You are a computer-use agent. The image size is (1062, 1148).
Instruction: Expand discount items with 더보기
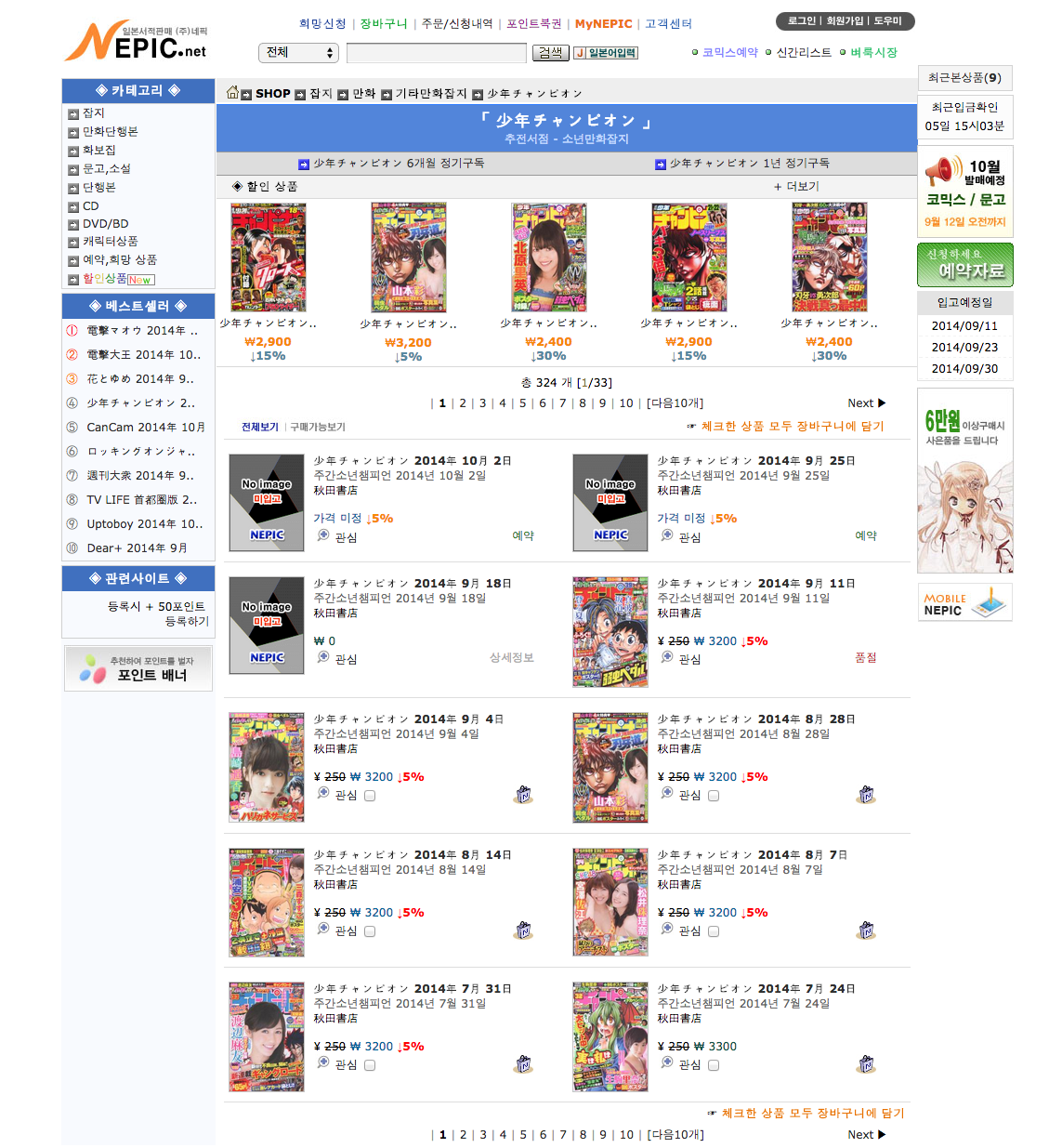[796, 187]
